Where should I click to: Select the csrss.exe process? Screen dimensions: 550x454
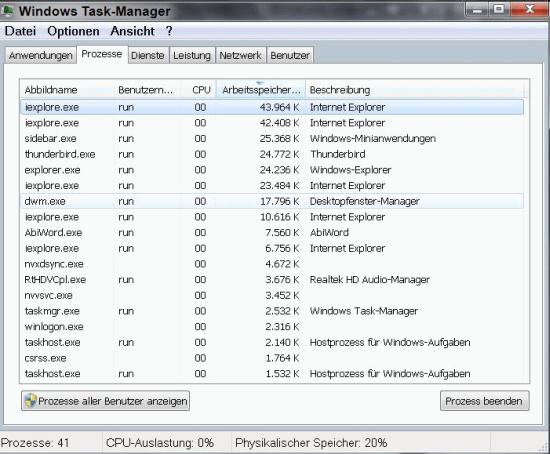272,358
